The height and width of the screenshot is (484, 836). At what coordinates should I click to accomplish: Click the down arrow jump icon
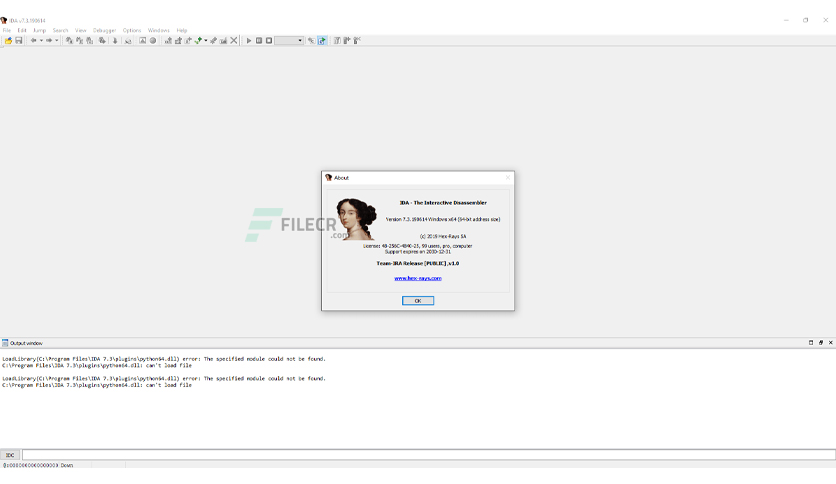click(x=115, y=41)
